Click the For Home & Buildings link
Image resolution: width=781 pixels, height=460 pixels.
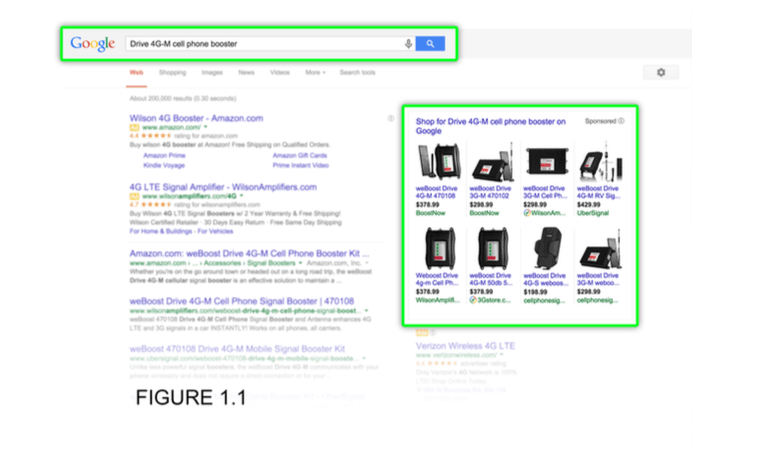pos(161,231)
